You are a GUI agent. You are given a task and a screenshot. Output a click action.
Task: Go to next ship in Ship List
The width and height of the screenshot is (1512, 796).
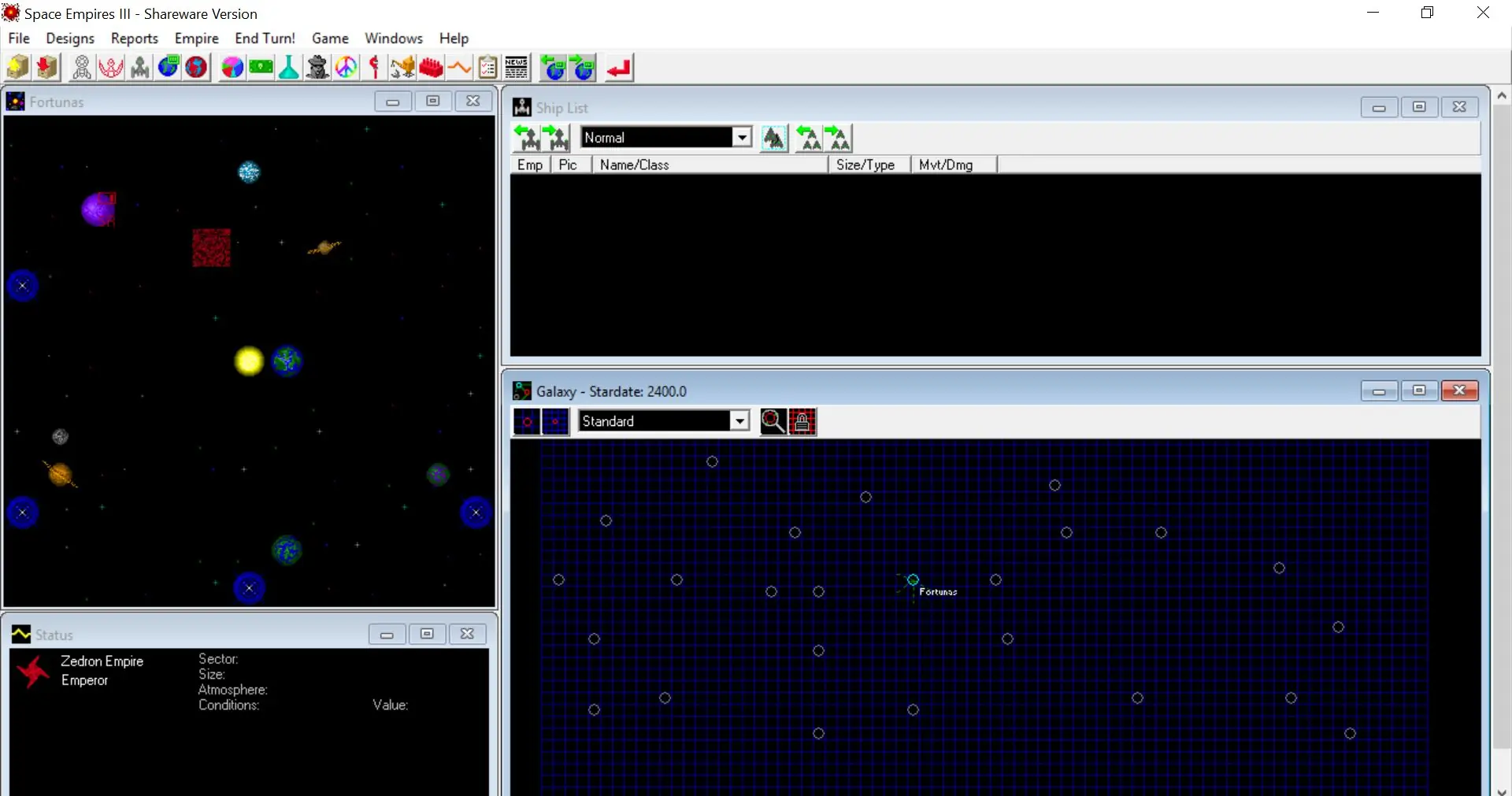(556, 138)
